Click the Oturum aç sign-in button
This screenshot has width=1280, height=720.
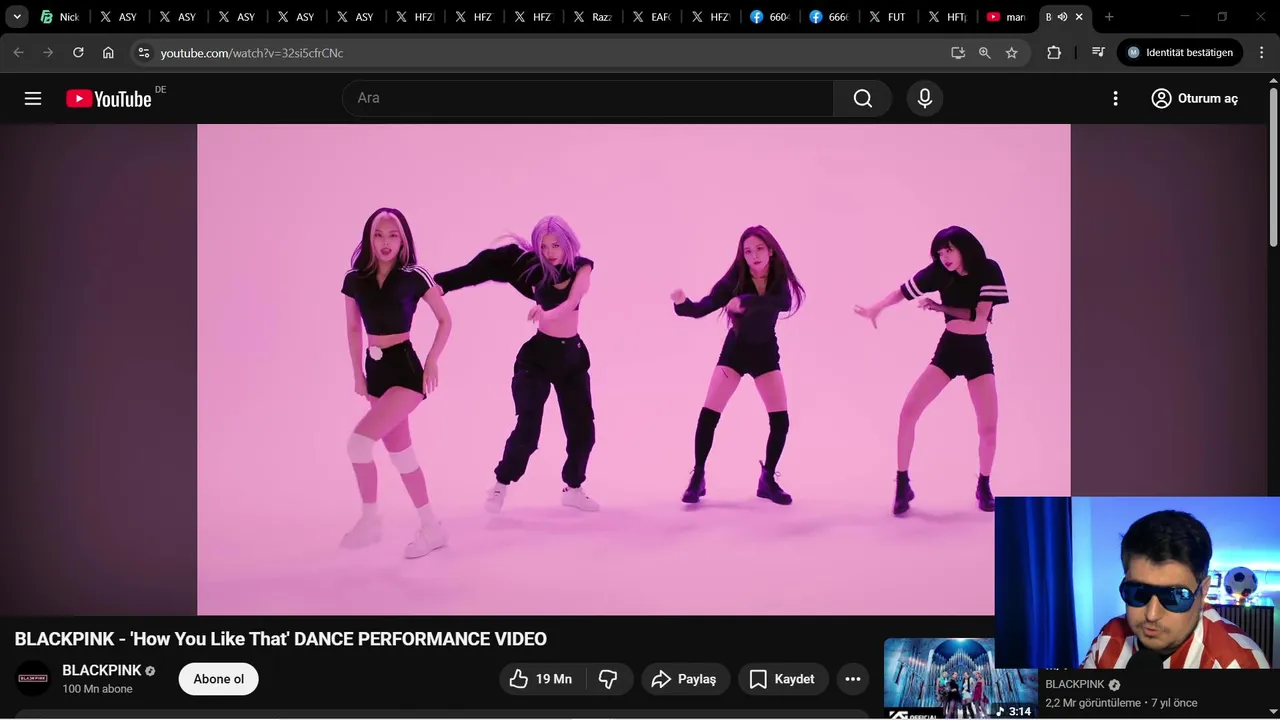(x=1194, y=98)
